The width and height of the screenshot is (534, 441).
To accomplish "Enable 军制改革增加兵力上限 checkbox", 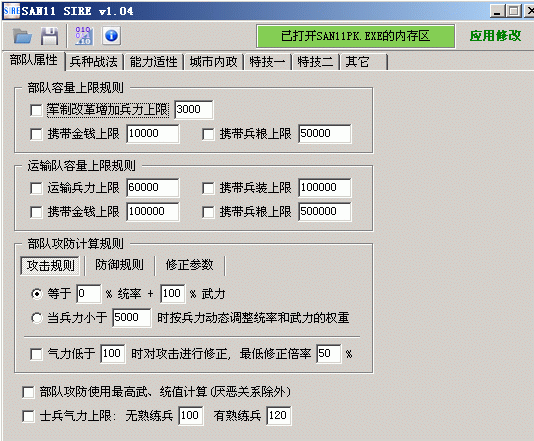I will [36, 110].
